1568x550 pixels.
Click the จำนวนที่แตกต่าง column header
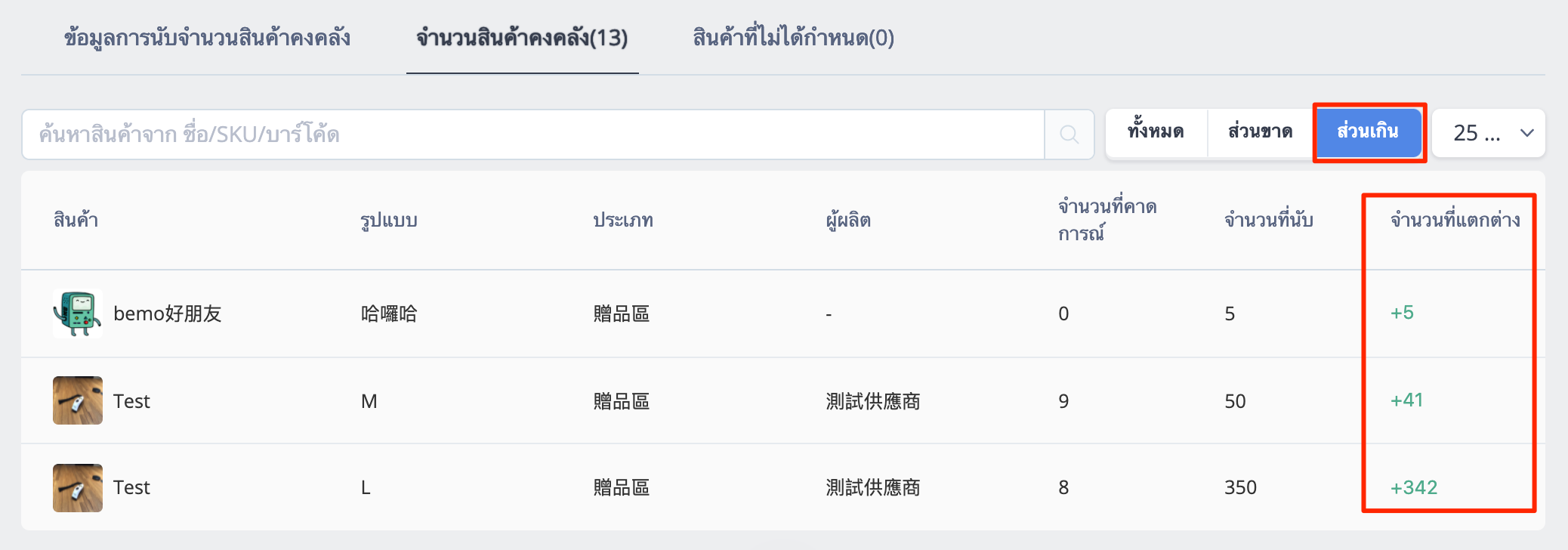(x=1455, y=220)
